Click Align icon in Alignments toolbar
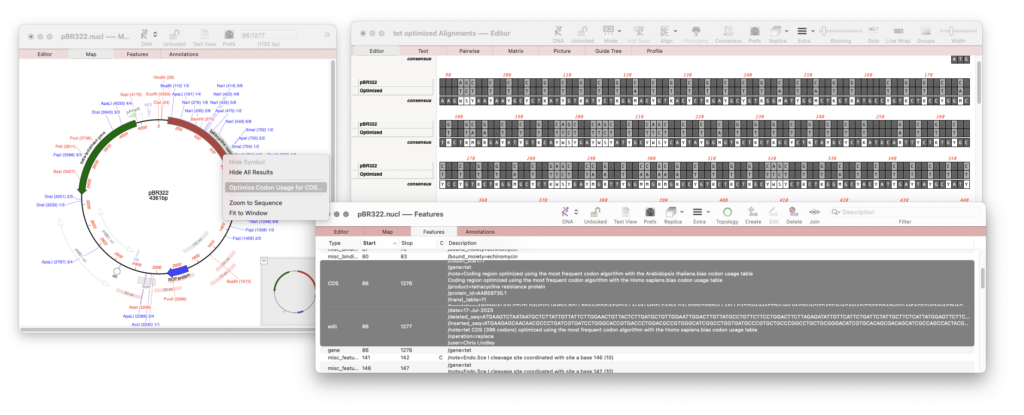 coord(665,30)
